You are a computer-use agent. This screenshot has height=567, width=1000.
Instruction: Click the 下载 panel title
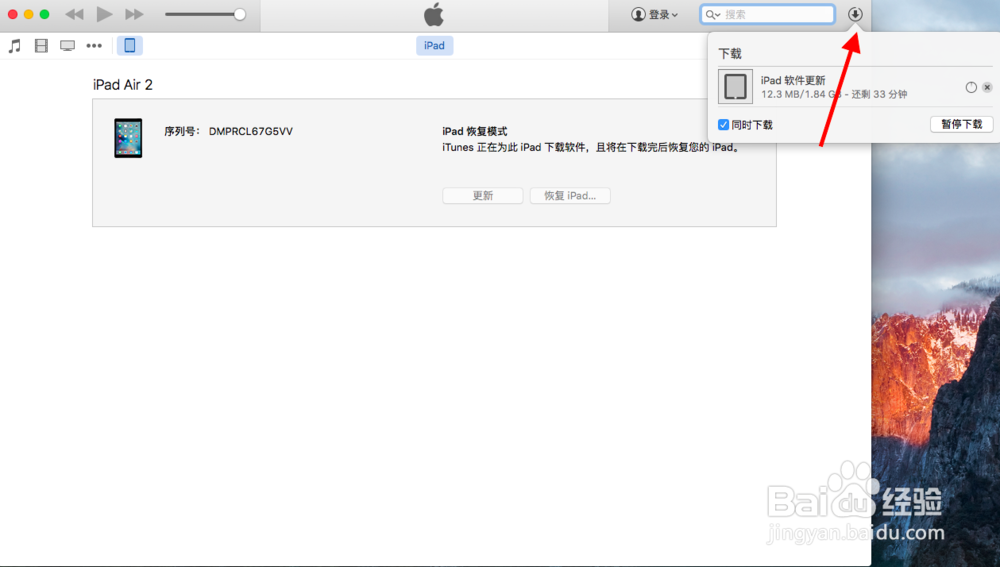[730, 54]
